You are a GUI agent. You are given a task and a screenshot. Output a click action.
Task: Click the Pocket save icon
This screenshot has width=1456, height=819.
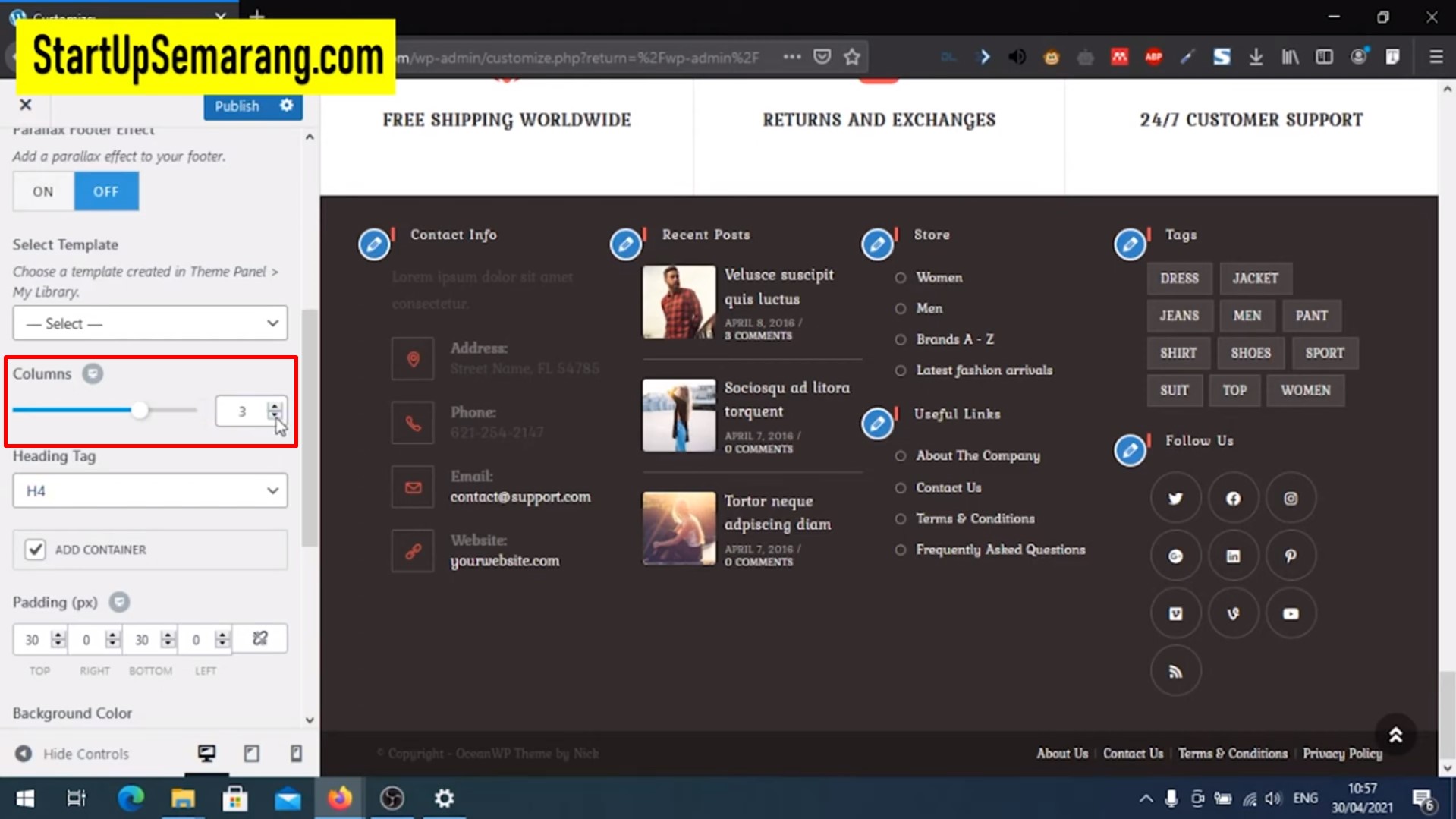click(x=822, y=57)
